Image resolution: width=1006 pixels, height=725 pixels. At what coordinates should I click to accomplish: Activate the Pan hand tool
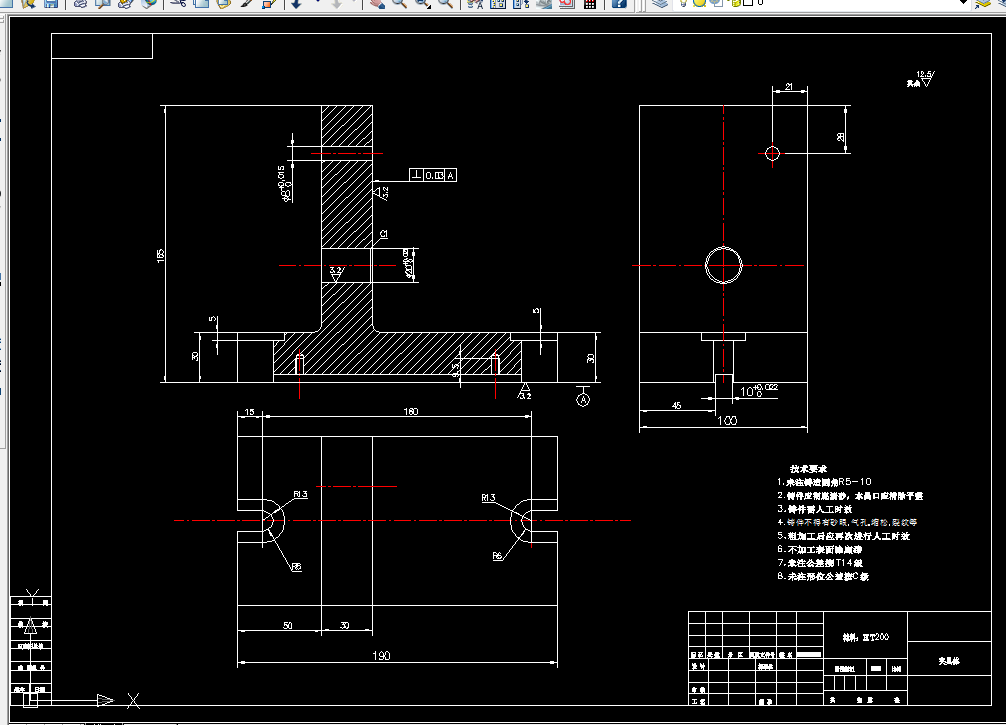(377, 3)
